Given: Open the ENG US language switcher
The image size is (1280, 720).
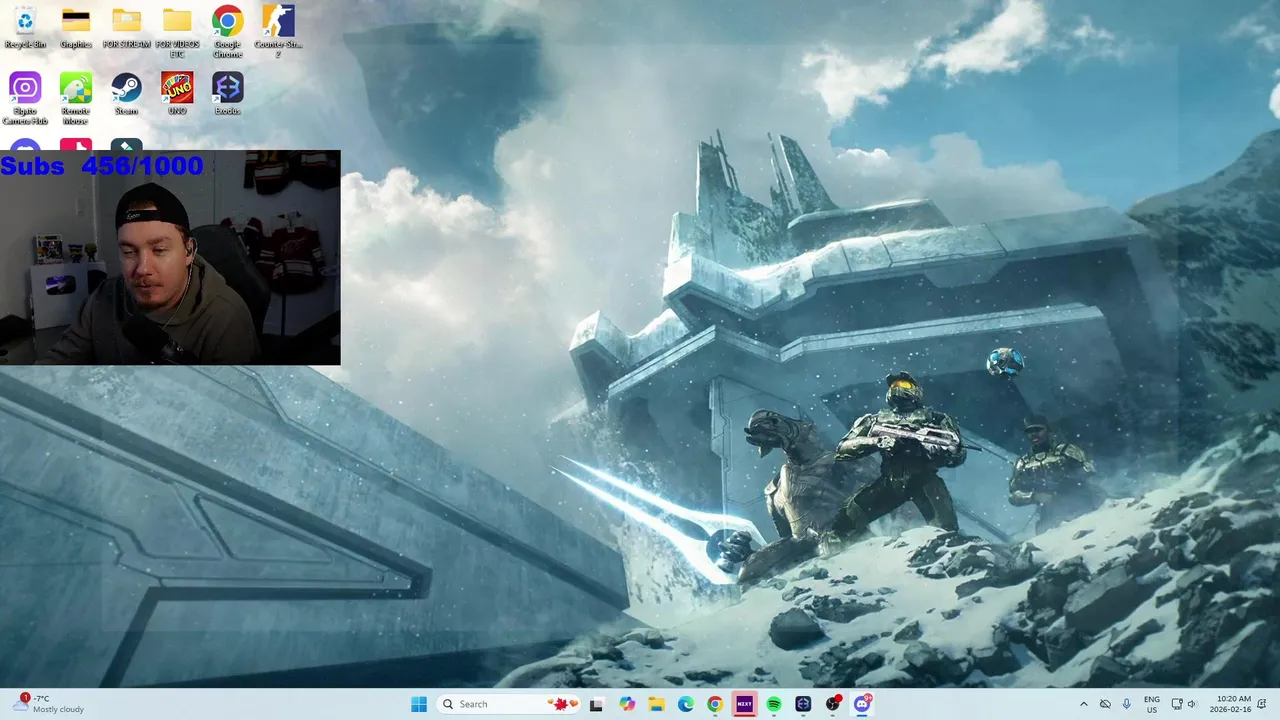Looking at the screenshot, I should point(1152,704).
